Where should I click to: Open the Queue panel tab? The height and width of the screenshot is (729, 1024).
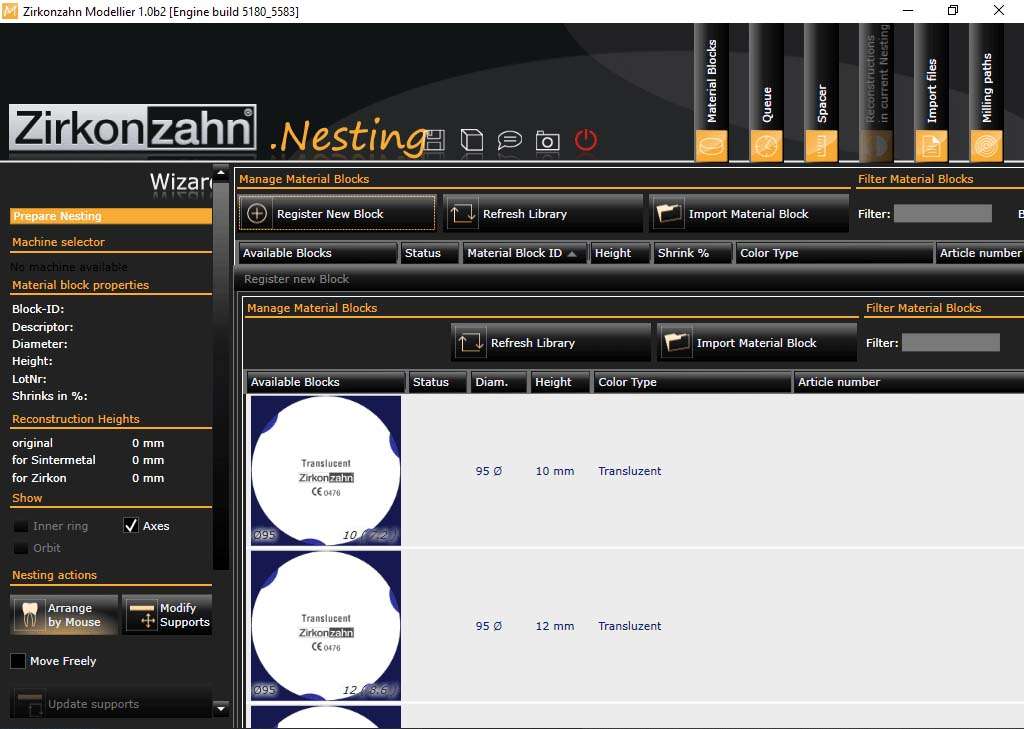[766, 94]
